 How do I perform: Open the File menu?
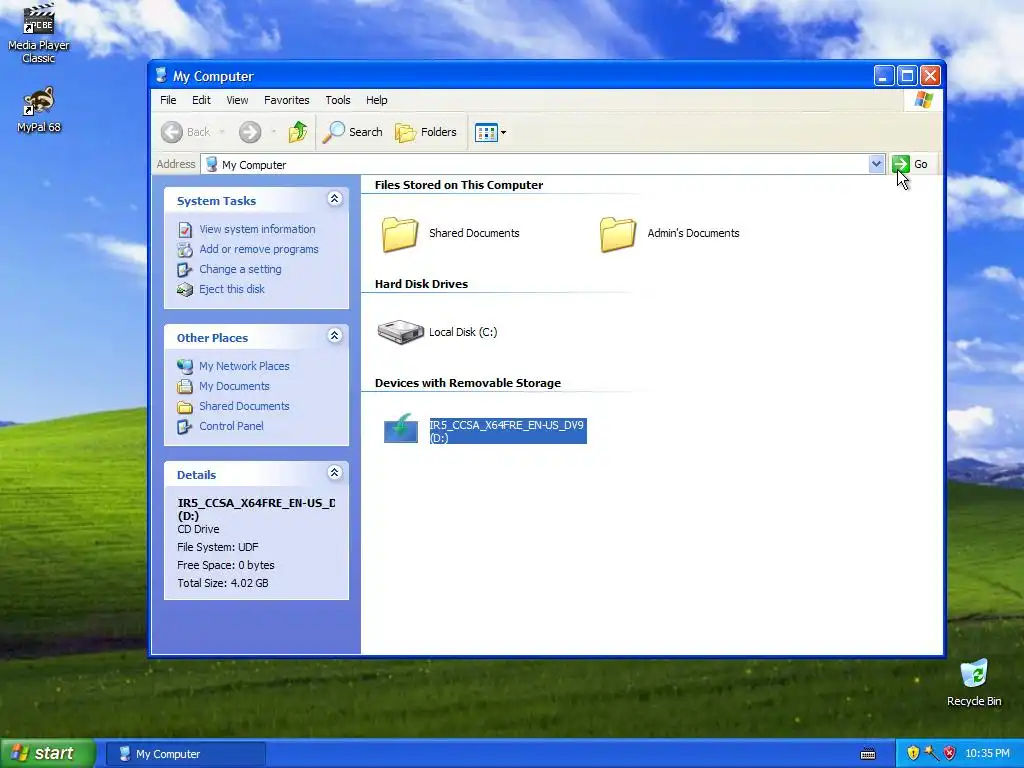168,100
